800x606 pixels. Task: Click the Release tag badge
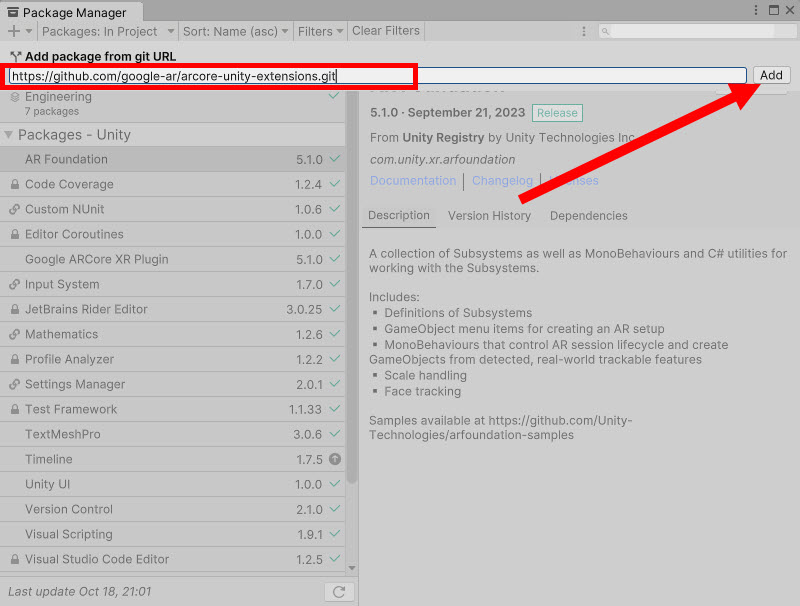point(557,113)
